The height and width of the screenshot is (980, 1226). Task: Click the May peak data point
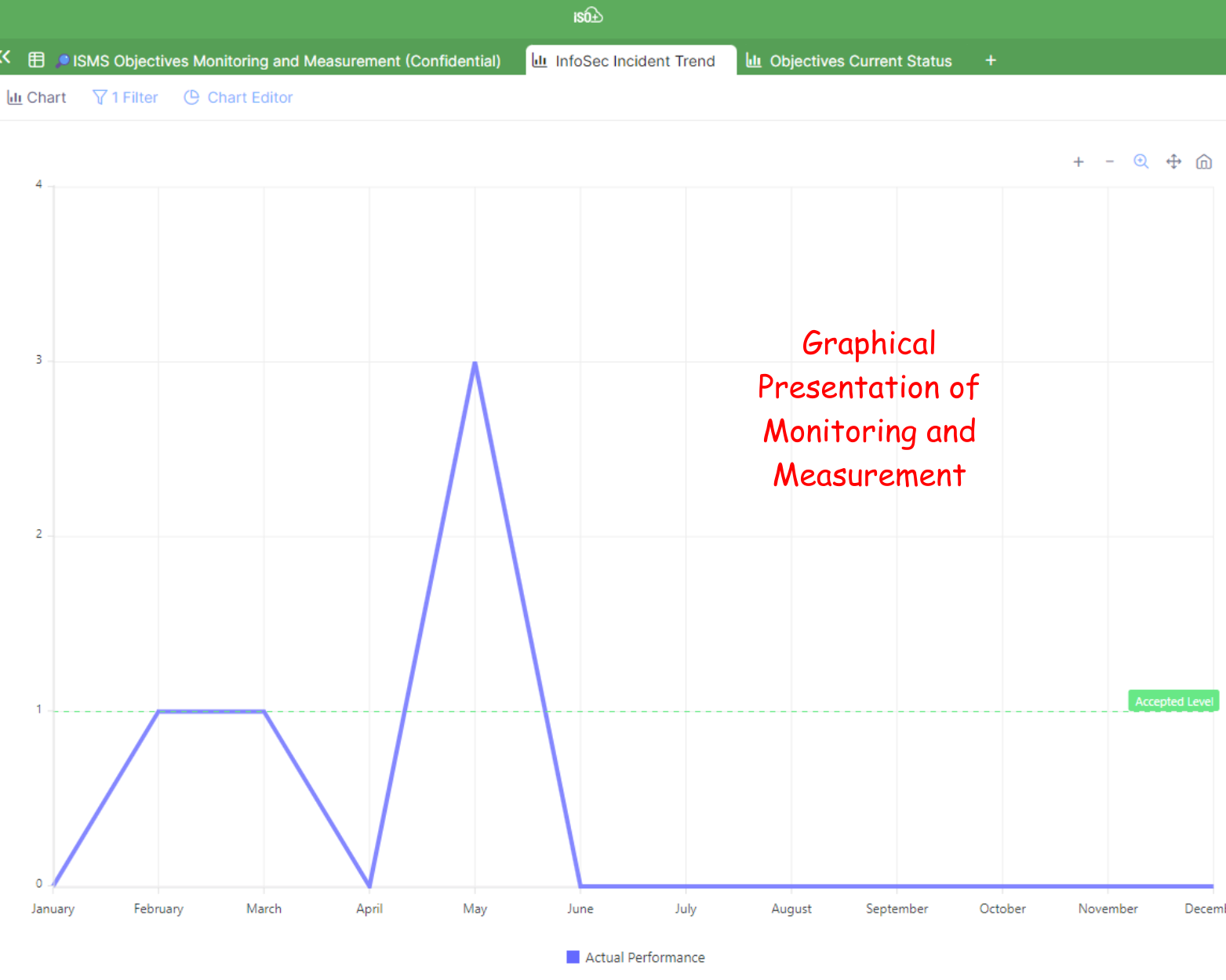pos(475,362)
